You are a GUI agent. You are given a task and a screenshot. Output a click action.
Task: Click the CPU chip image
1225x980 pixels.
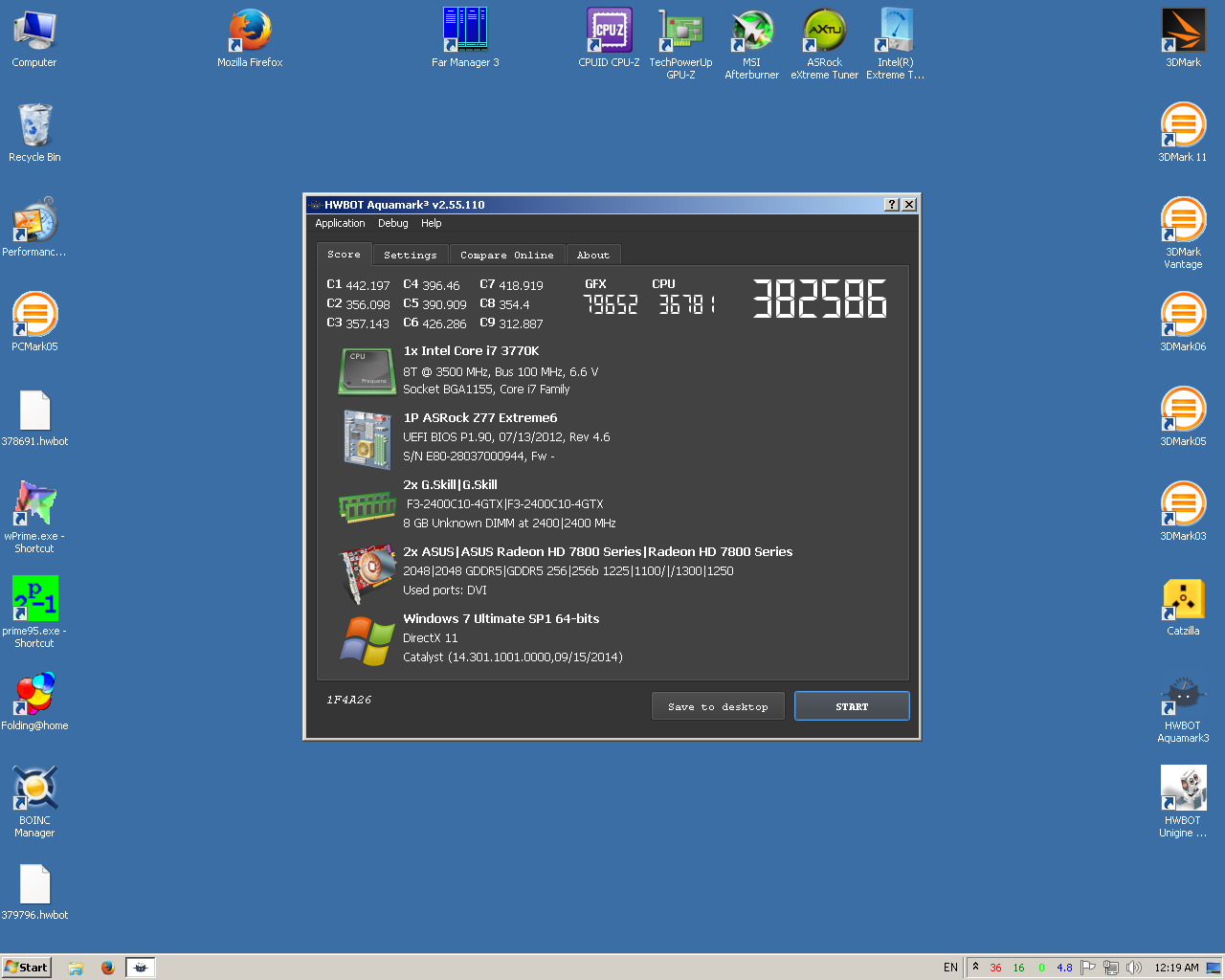click(x=367, y=371)
